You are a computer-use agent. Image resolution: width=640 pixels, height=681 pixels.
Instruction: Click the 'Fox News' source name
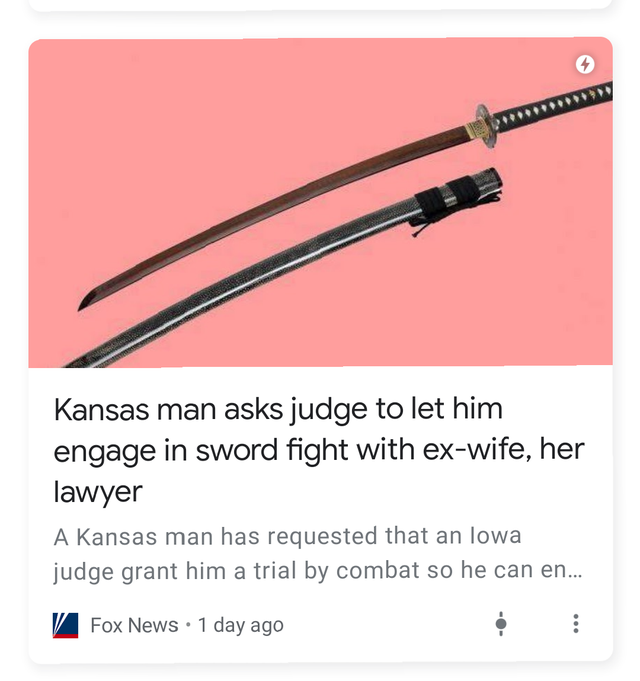[x=134, y=625]
